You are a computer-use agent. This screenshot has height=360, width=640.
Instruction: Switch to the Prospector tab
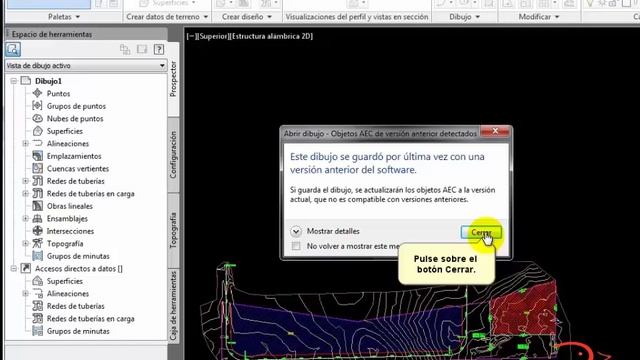click(x=173, y=79)
